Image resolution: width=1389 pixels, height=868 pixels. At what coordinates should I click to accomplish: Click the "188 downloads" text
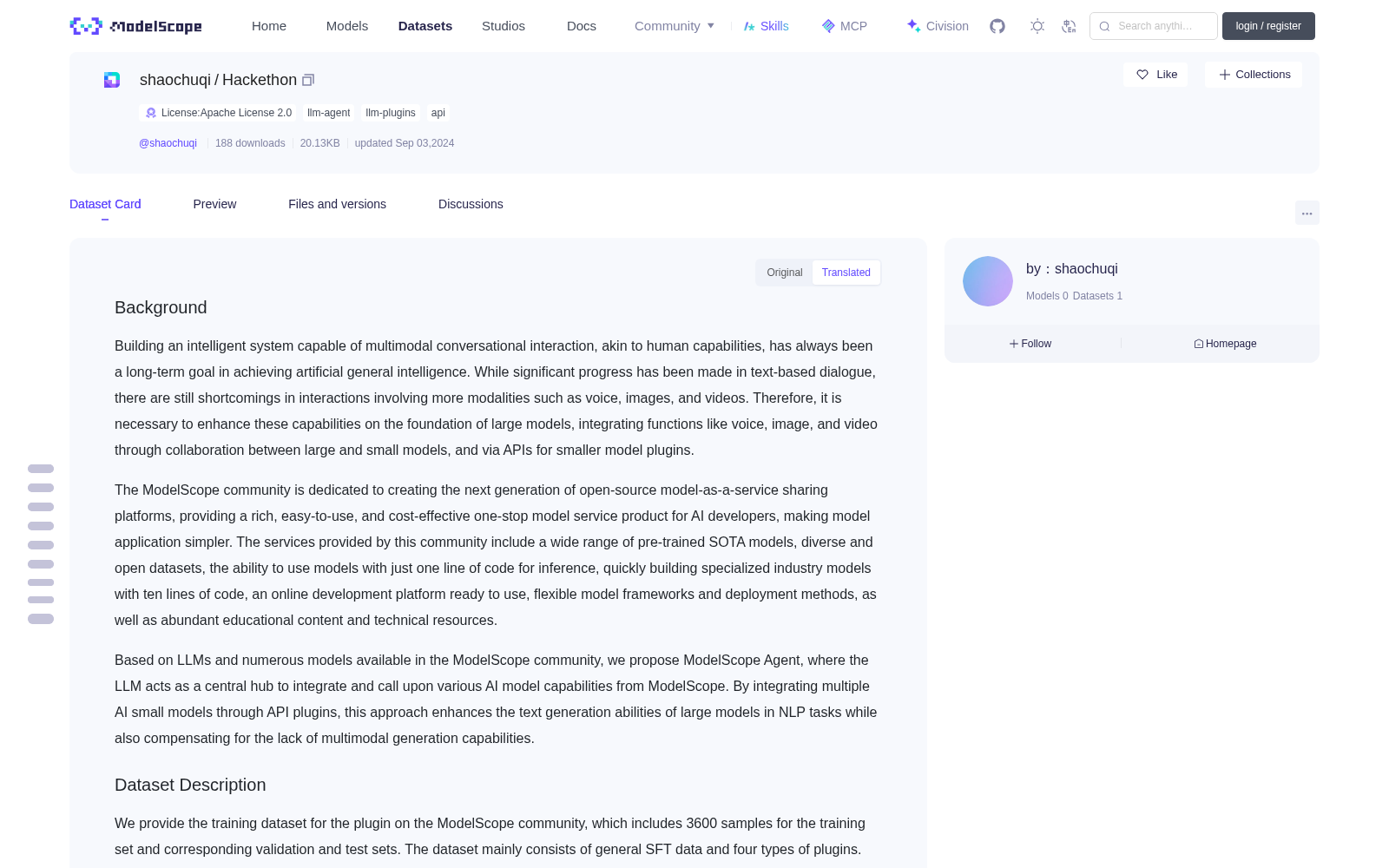click(x=250, y=143)
